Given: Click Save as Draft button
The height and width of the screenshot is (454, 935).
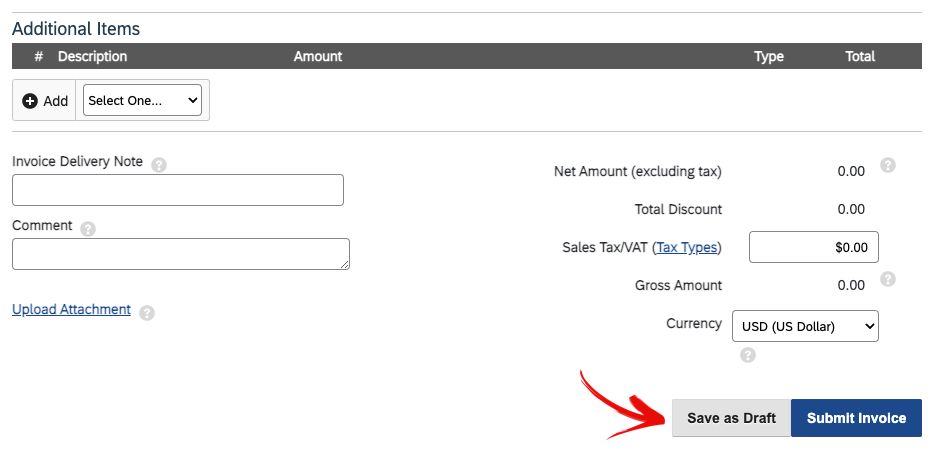Looking at the screenshot, I should (x=731, y=418).
